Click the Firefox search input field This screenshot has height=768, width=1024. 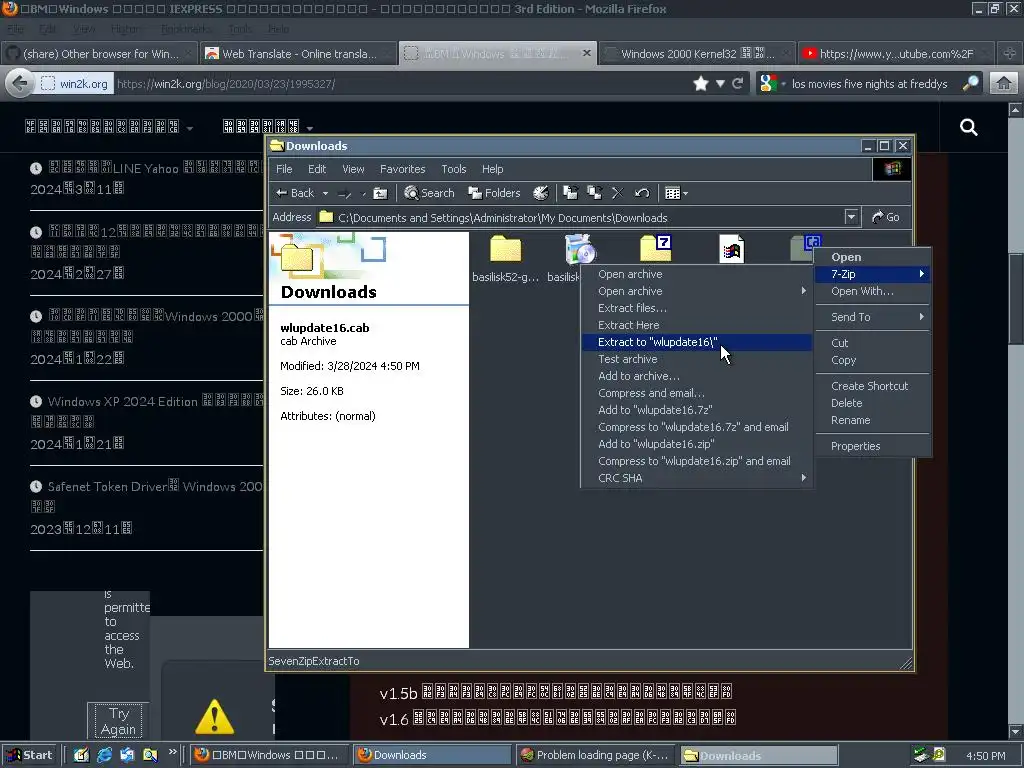coord(869,84)
